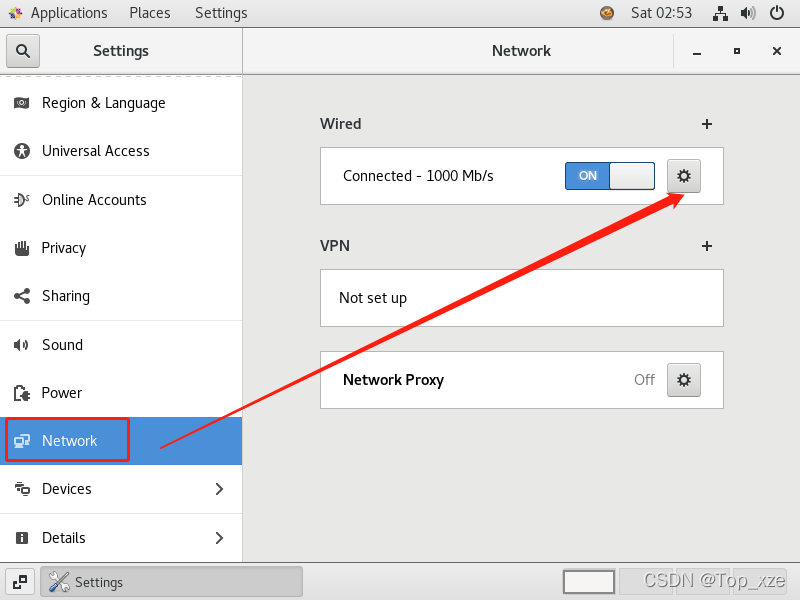
Task: Expand Devices using its chevron arrow
Action: 219,489
